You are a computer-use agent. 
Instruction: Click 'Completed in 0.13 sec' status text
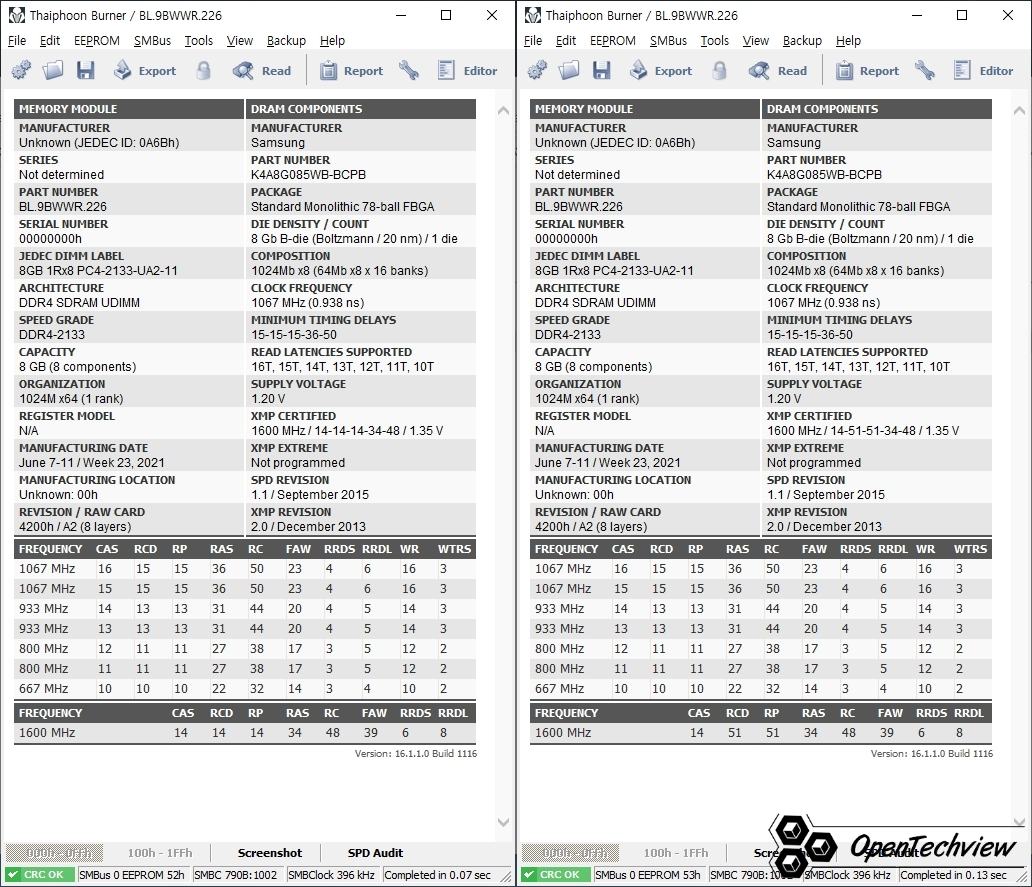954,874
